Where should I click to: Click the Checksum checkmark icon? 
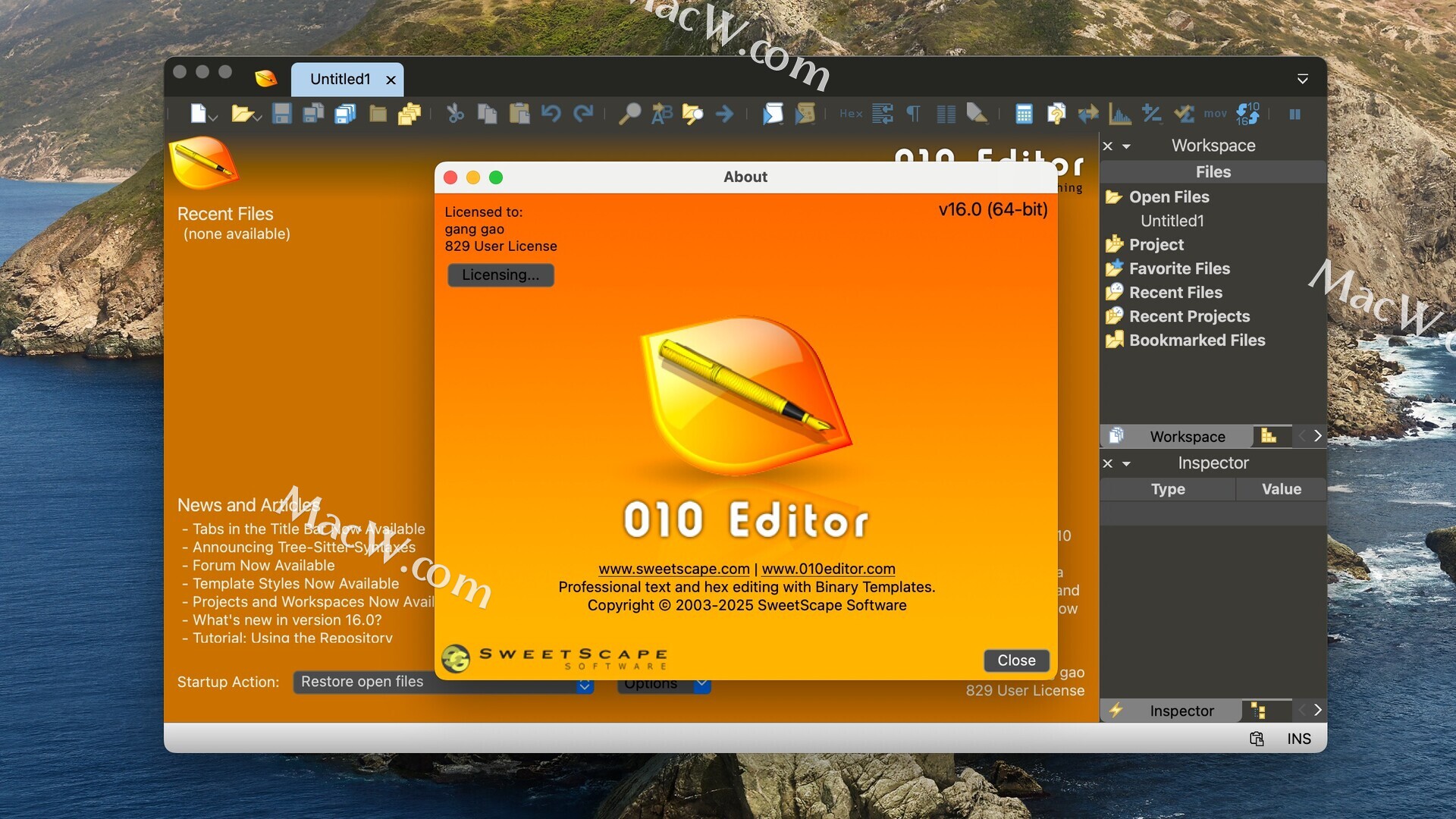1184,114
